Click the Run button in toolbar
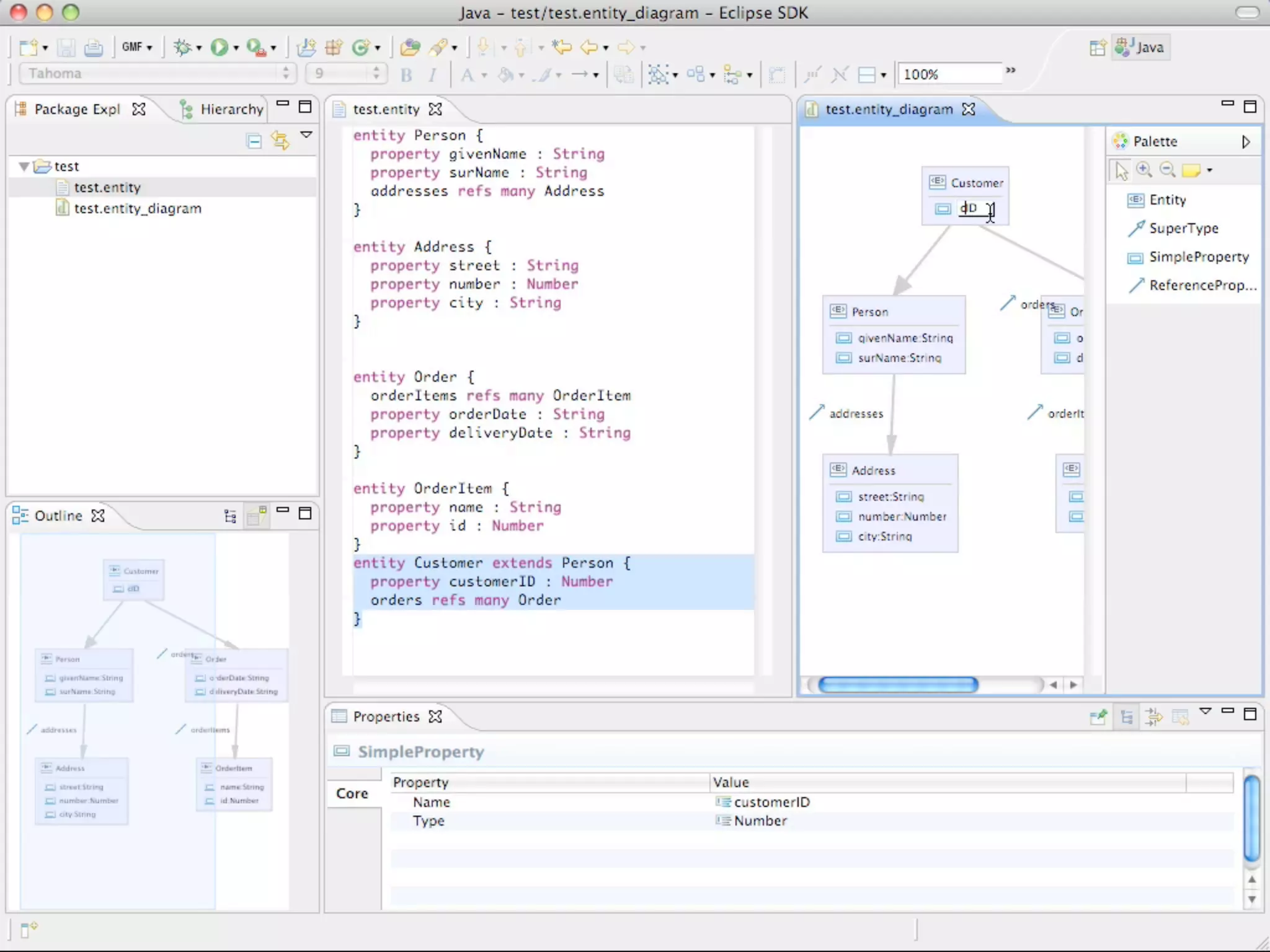The height and width of the screenshot is (952, 1270). 219,47
